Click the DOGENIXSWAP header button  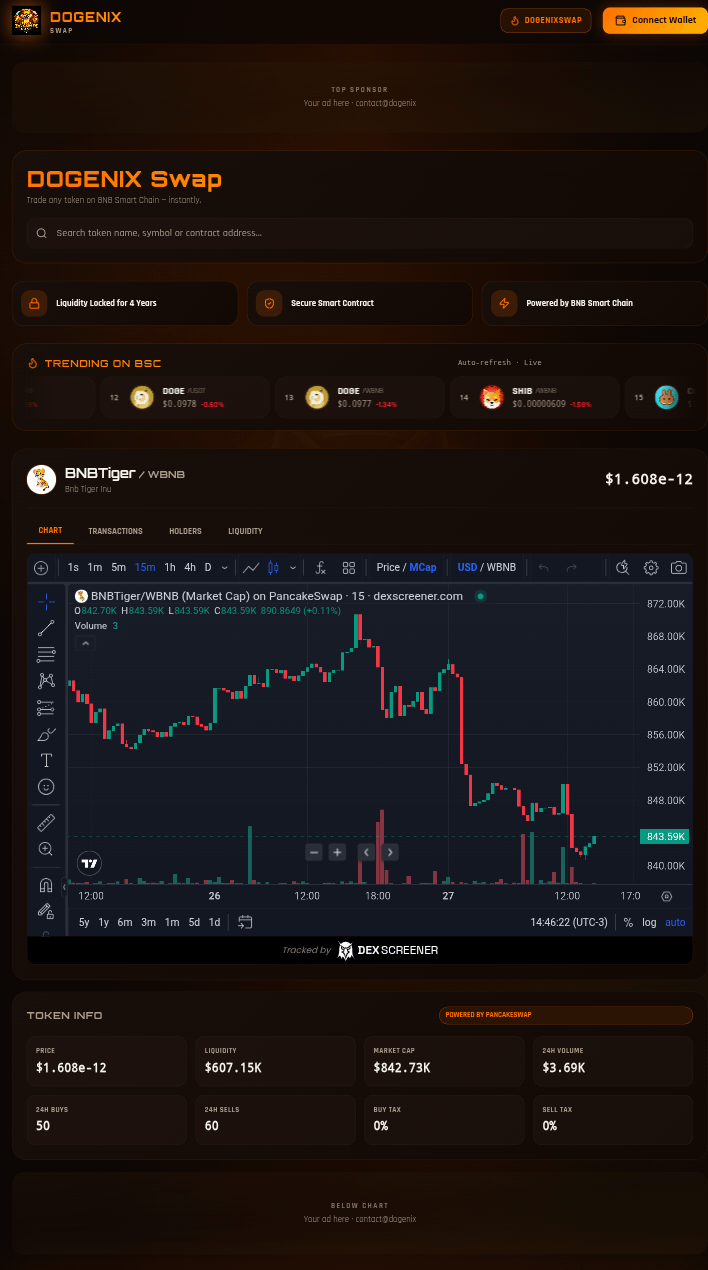547,20
